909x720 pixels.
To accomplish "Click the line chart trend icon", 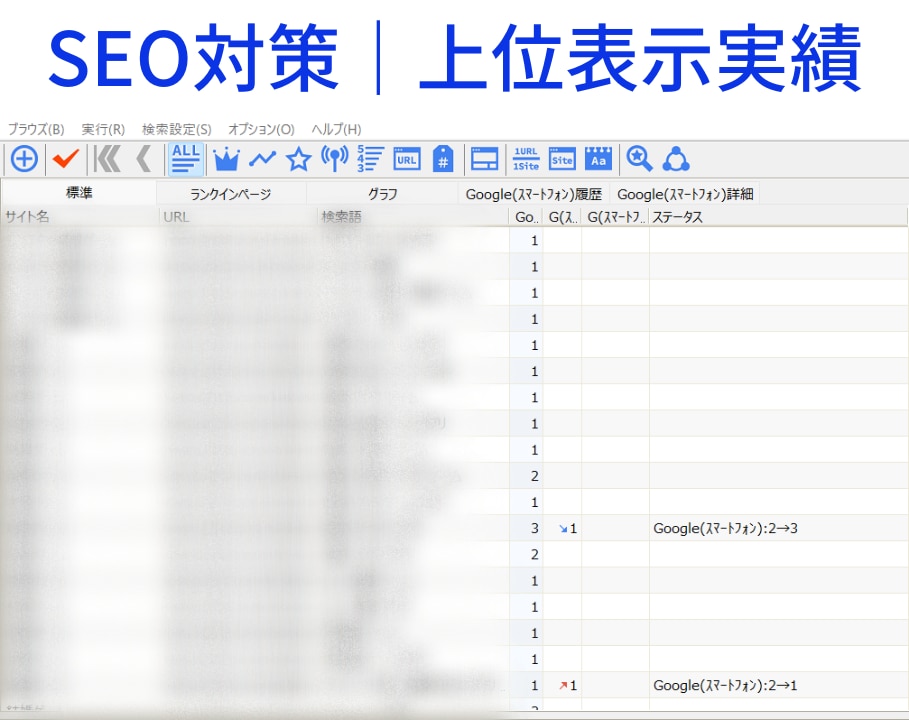I will coord(263,159).
